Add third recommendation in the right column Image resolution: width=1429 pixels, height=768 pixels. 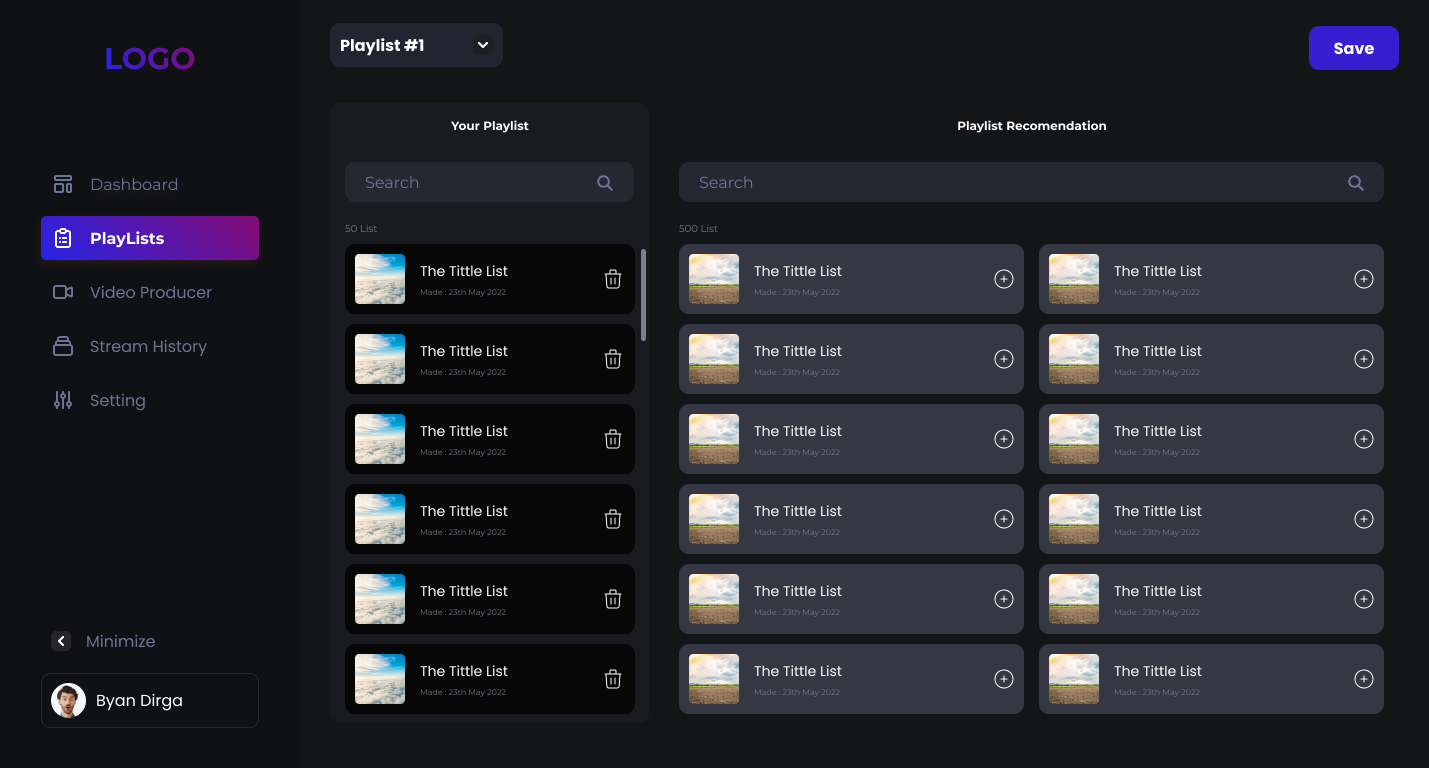click(1364, 439)
